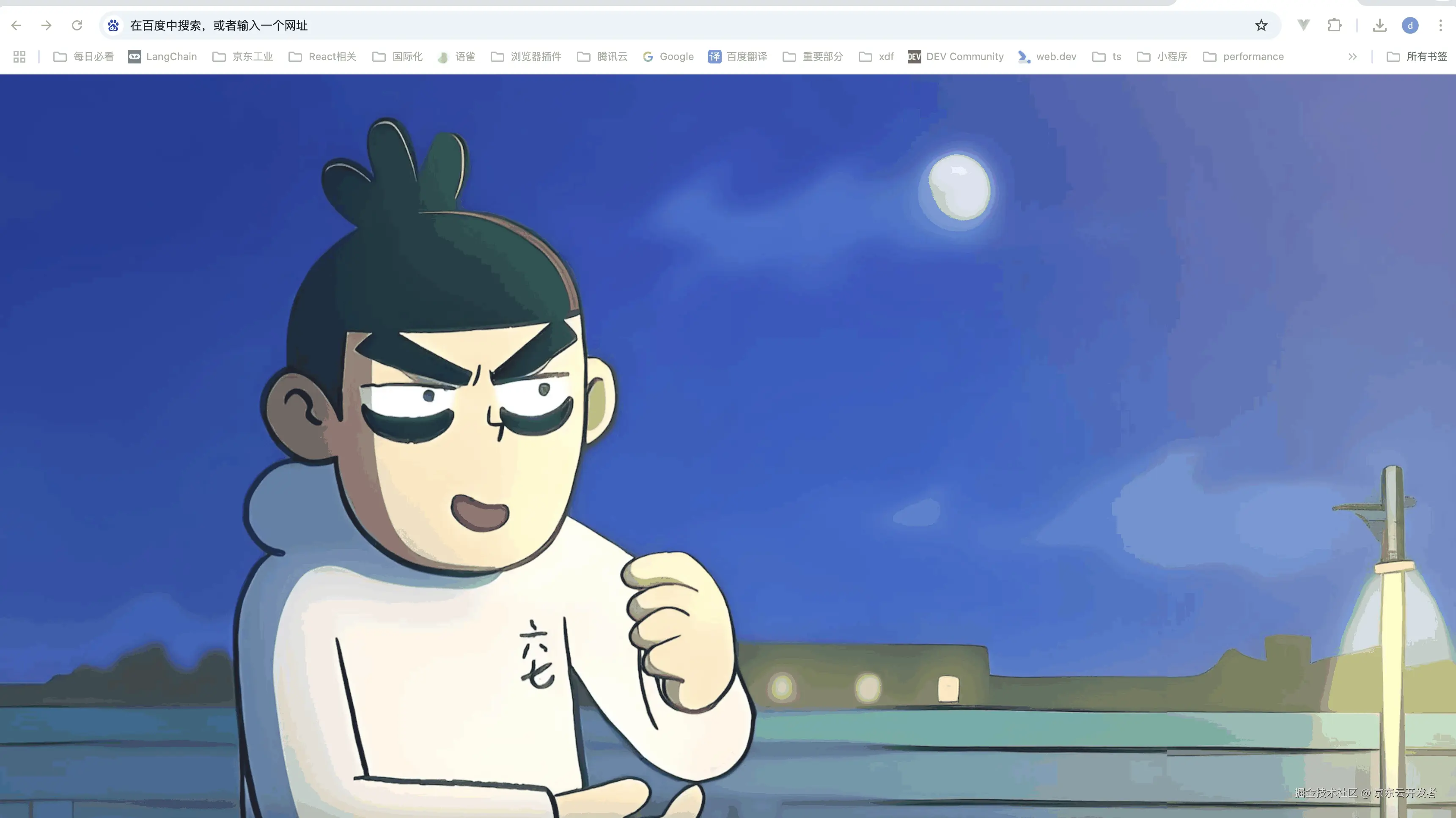Screen dimensions: 1456x818
Task: Reload the page with refresh icon
Action: [x=77, y=25]
